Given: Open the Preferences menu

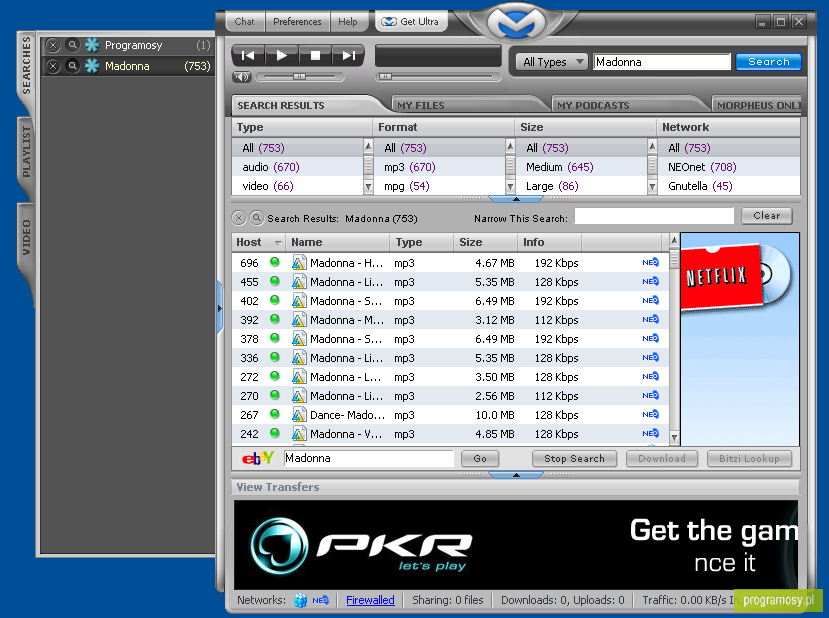Looking at the screenshot, I should [x=297, y=22].
